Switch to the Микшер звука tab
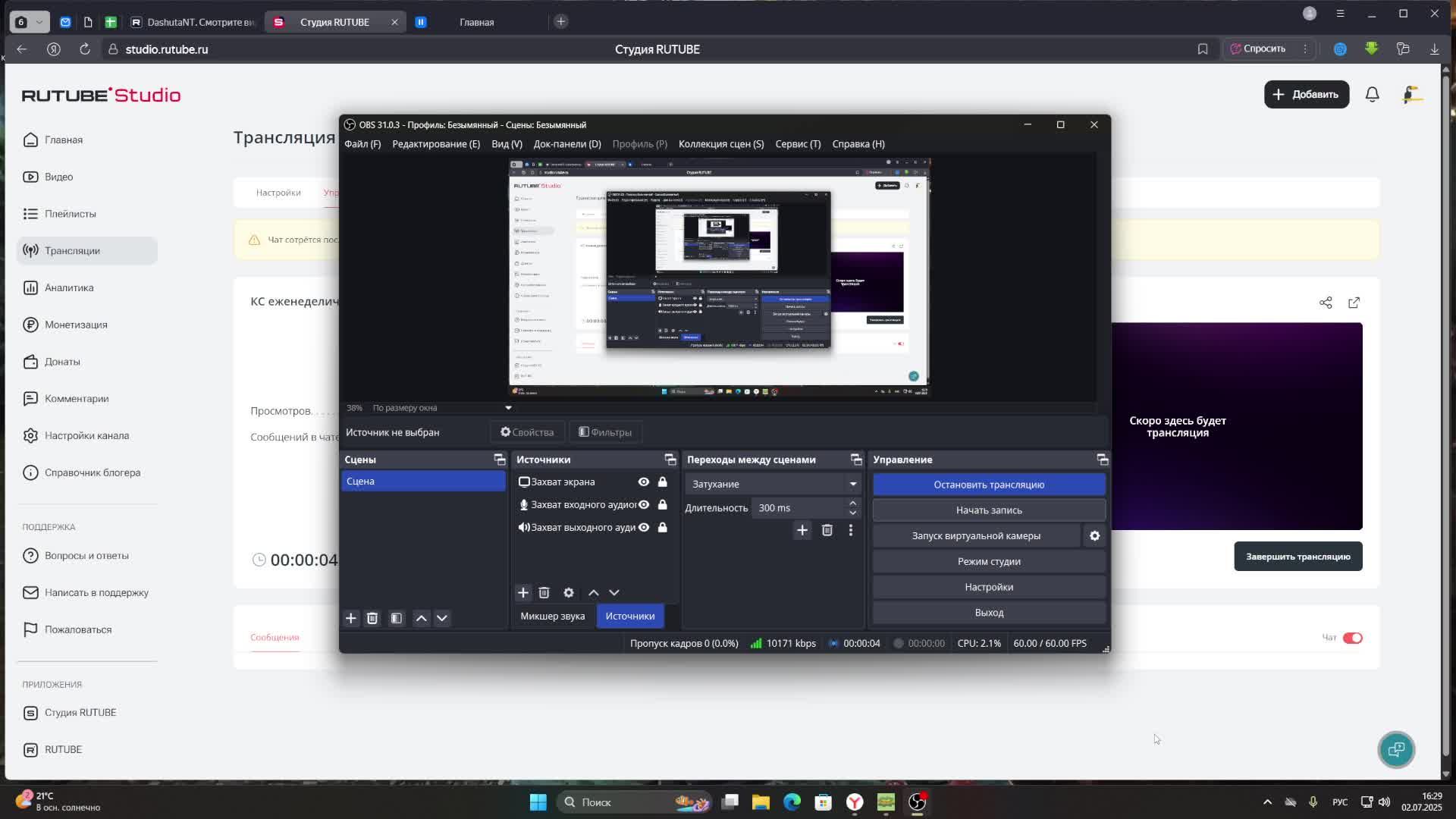1456x819 pixels. [x=552, y=617]
